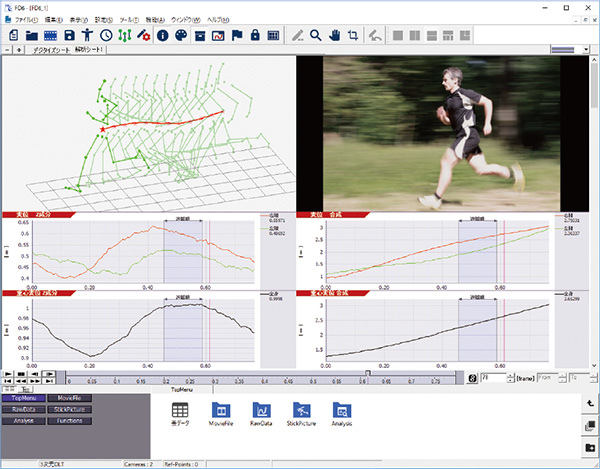Viewport: 600px width, 469px height.
Task: Click the lock icon in the toolbar
Action: tap(255, 36)
